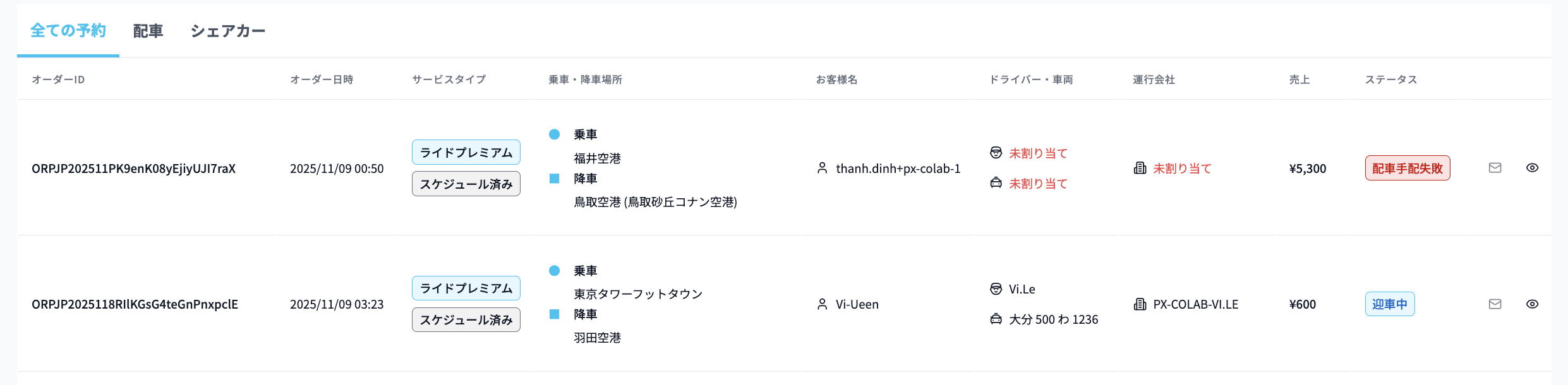
Task: Open the シェアカー tab
Action: point(228,30)
